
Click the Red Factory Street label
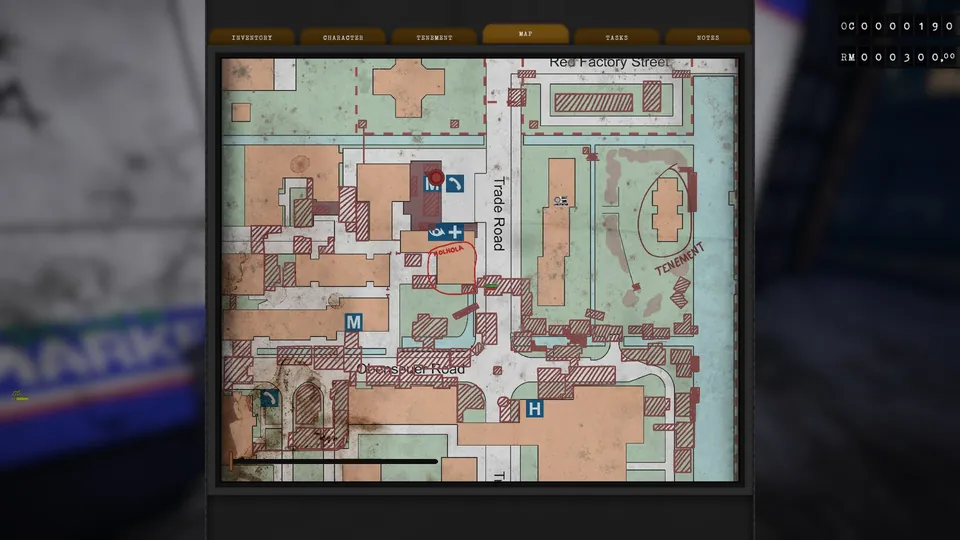coord(609,62)
